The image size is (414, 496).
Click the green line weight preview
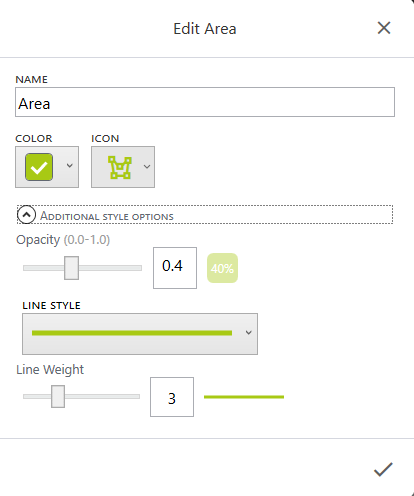pyautogui.click(x=244, y=397)
